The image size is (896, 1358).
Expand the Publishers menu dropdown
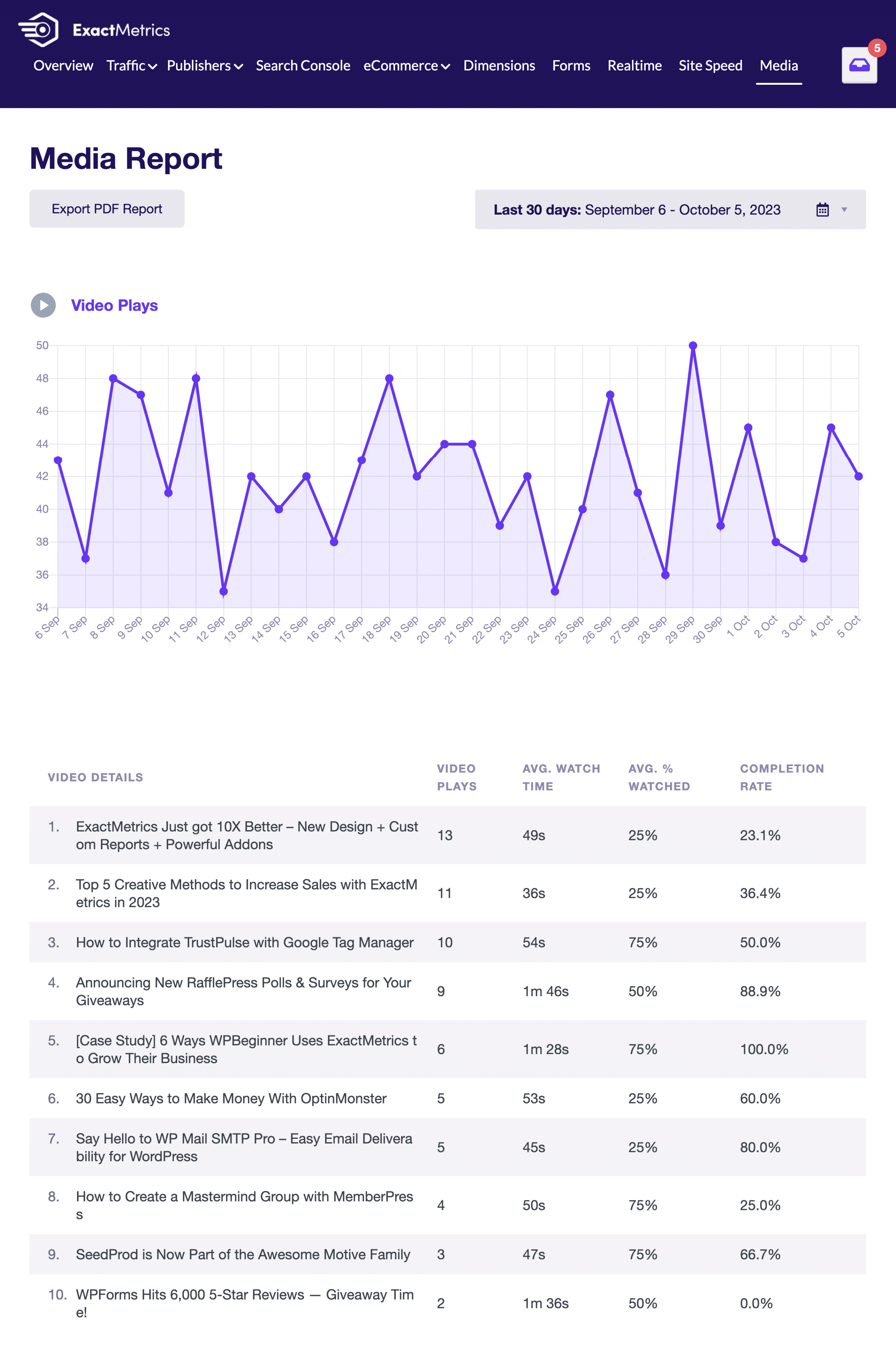[205, 66]
